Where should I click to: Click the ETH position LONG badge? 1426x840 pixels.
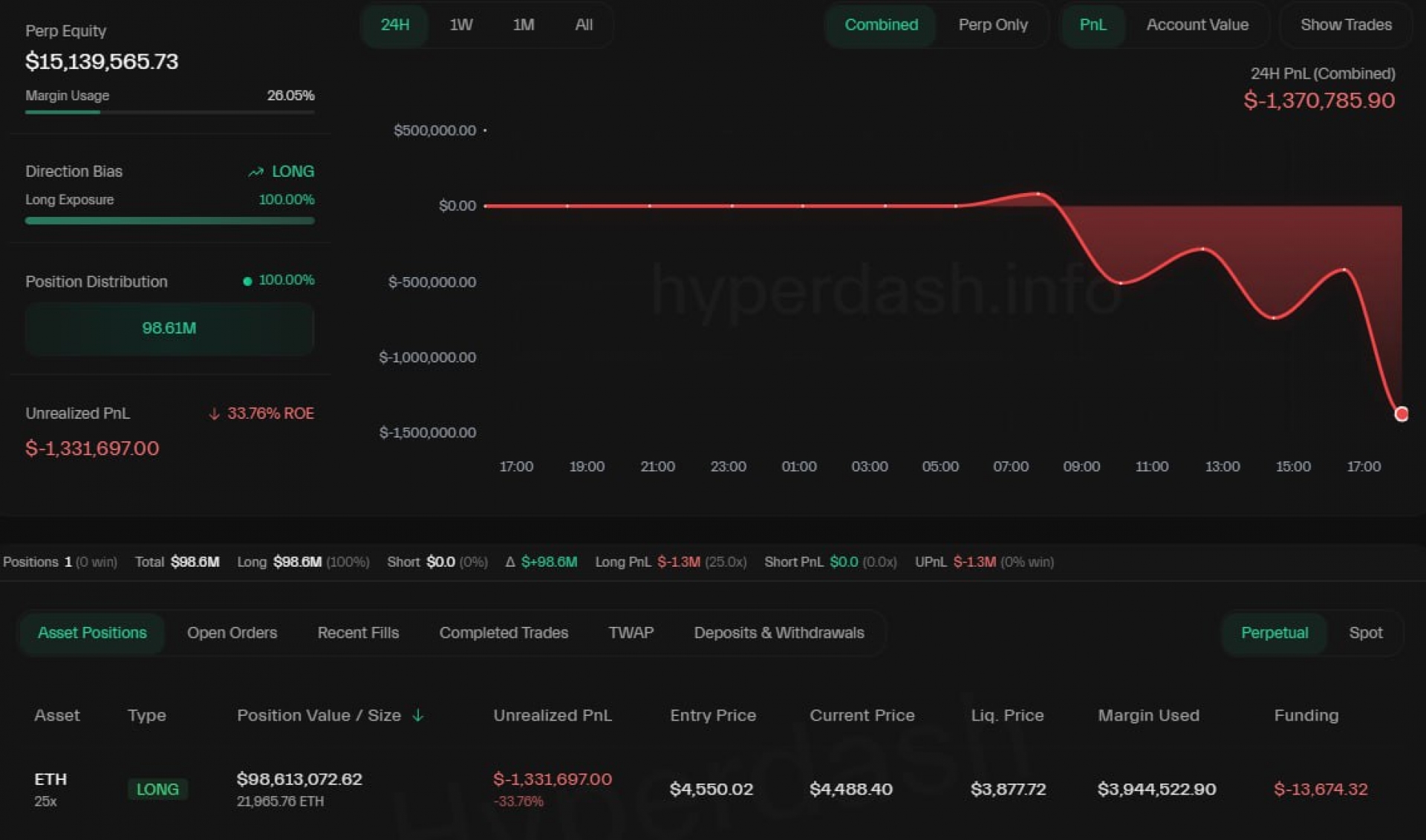157,789
